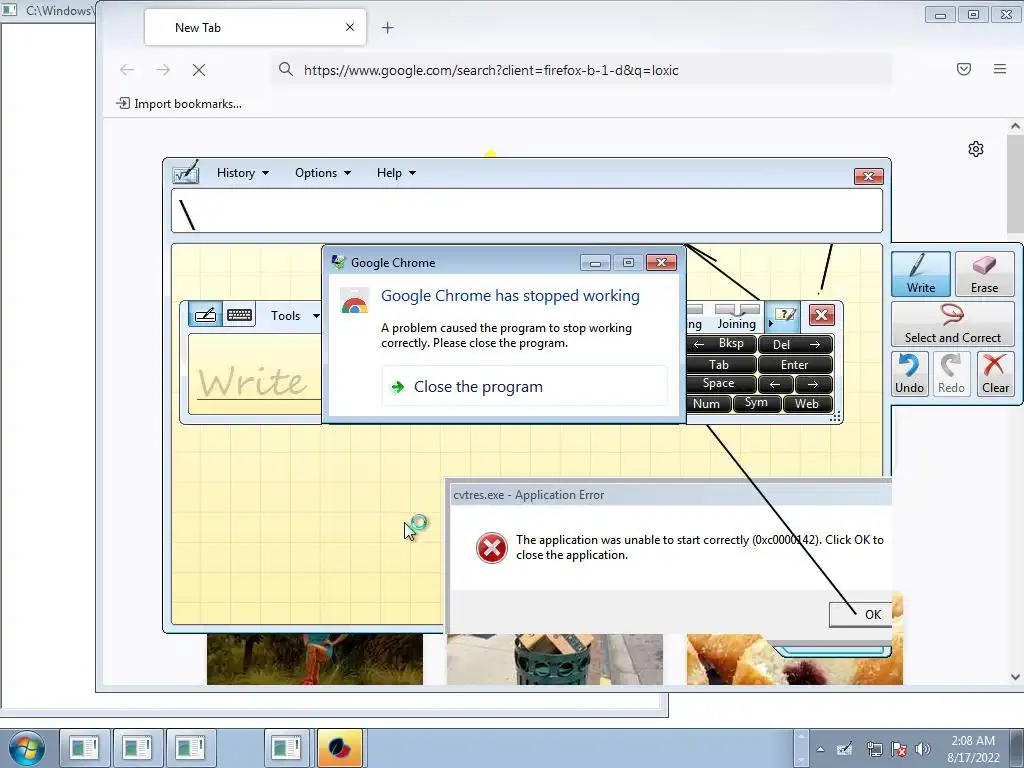The image size is (1024, 768).
Task: Toggle the Web key on input panel
Action: coord(807,404)
